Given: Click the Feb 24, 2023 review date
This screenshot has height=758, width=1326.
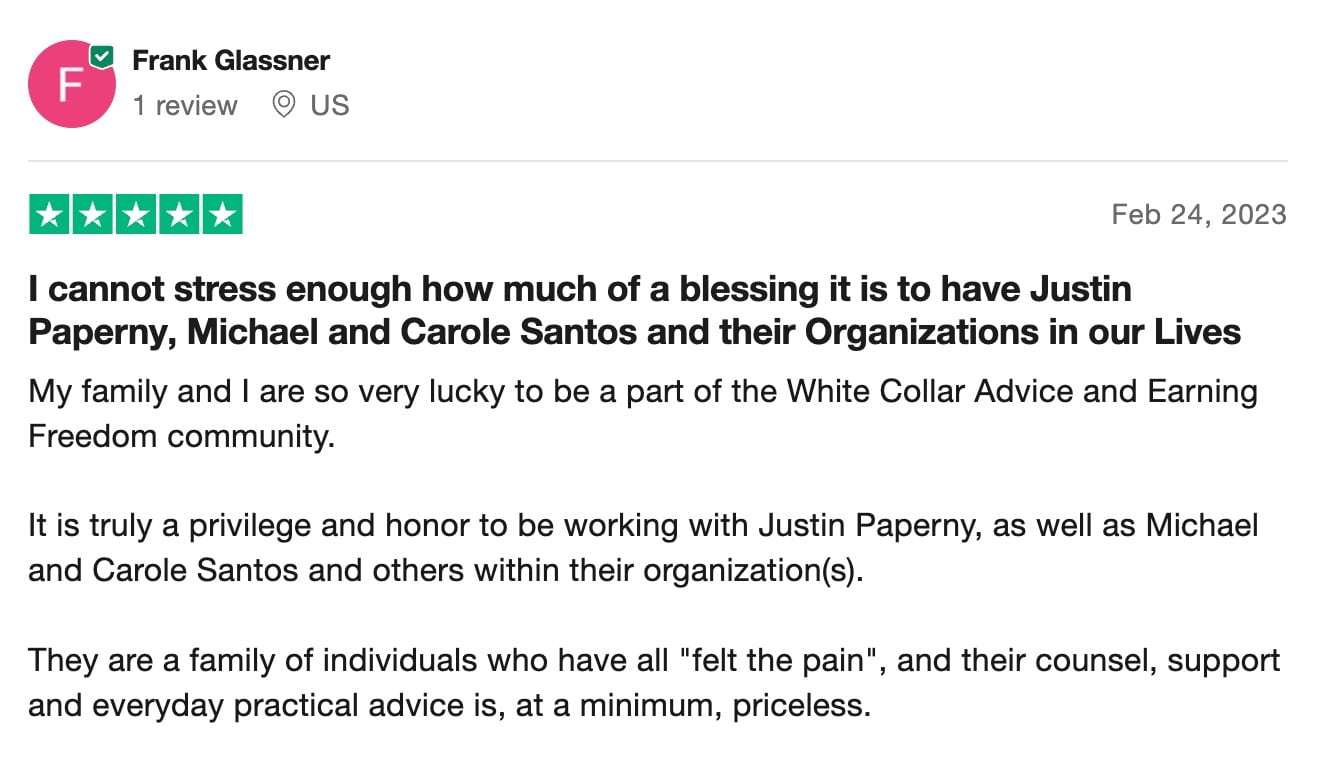Looking at the screenshot, I should (x=1199, y=214).
